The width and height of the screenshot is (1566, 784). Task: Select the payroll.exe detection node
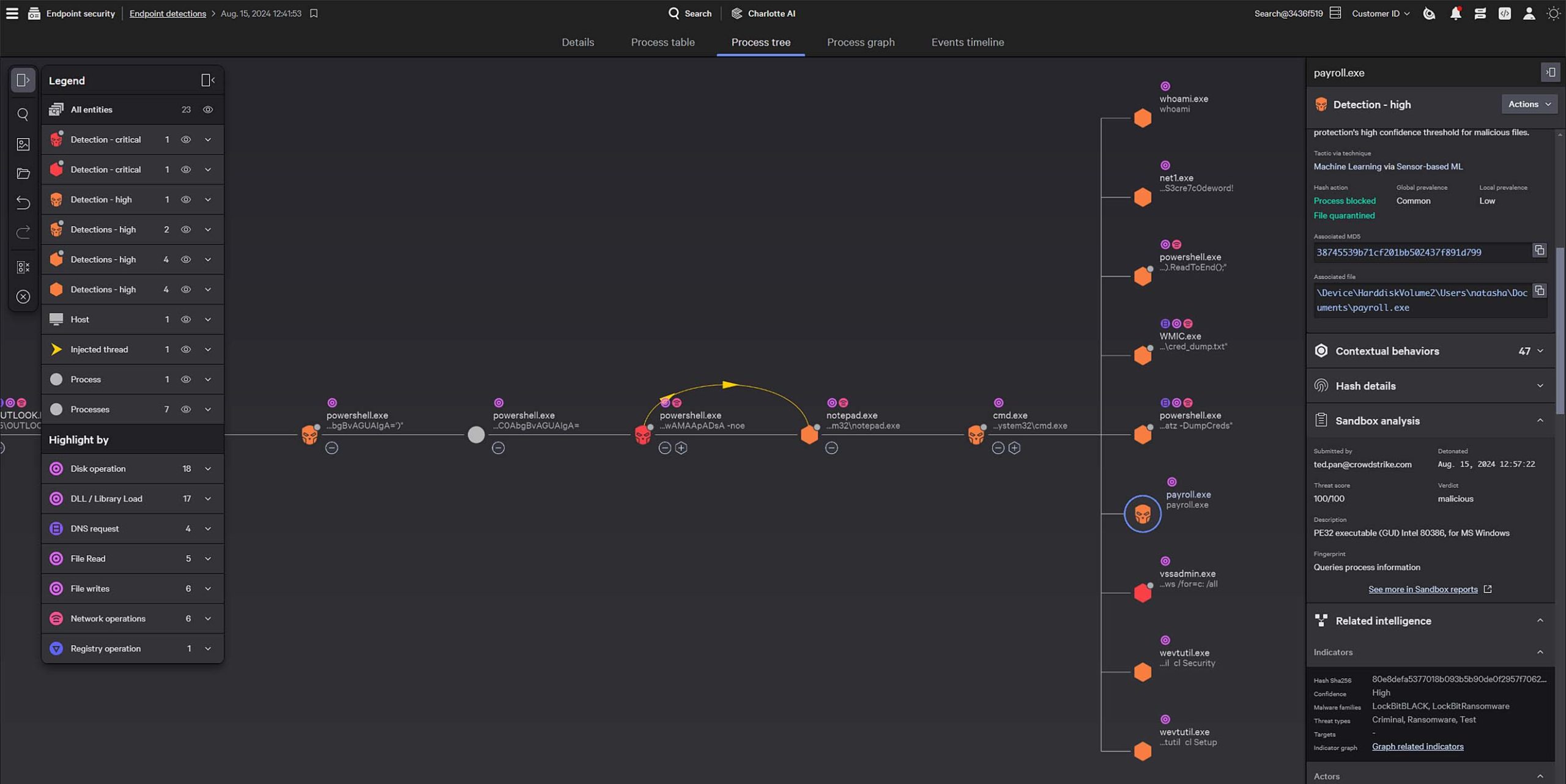coord(1142,514)
